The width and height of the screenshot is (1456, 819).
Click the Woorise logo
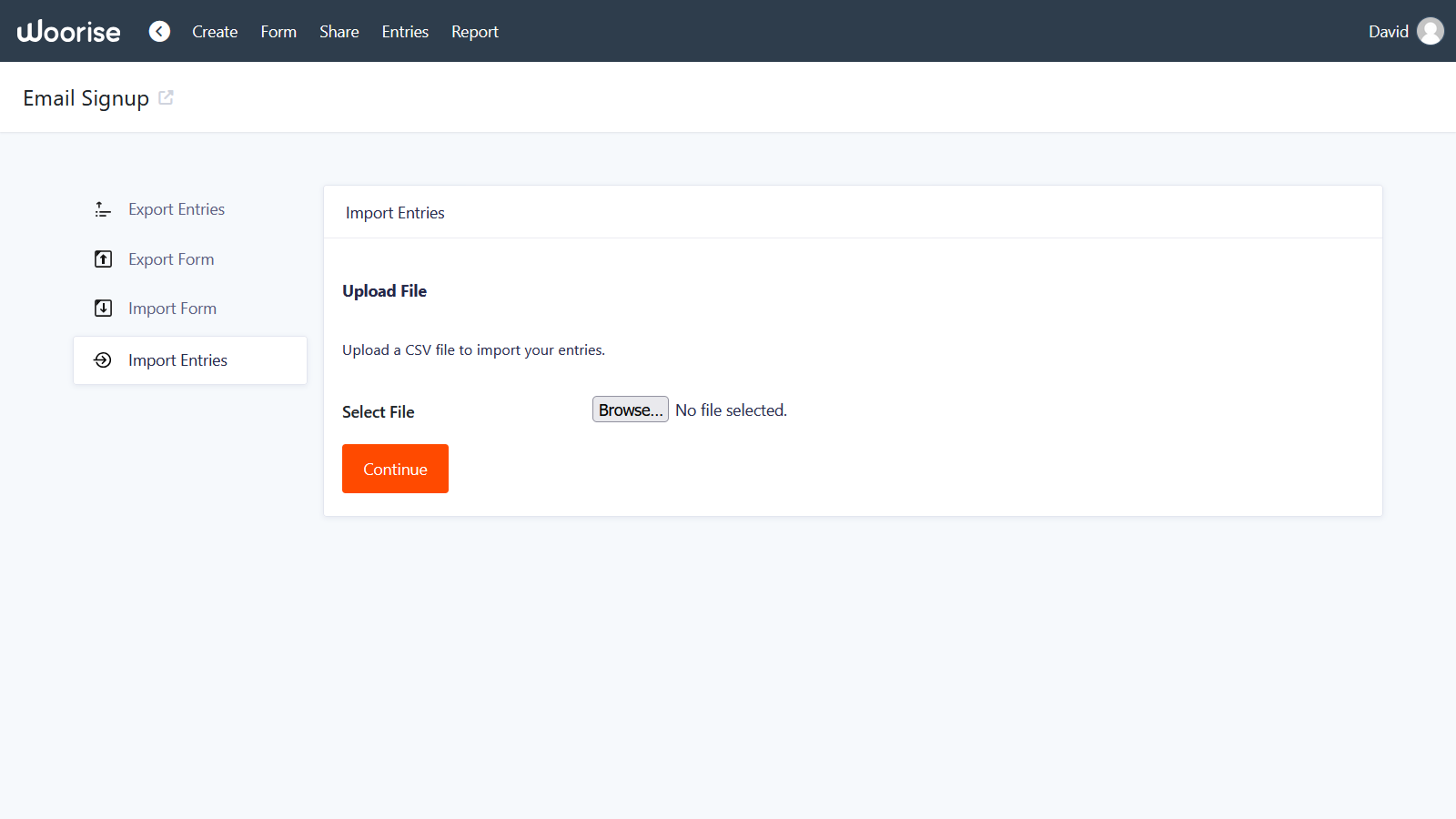coord(68,30)
